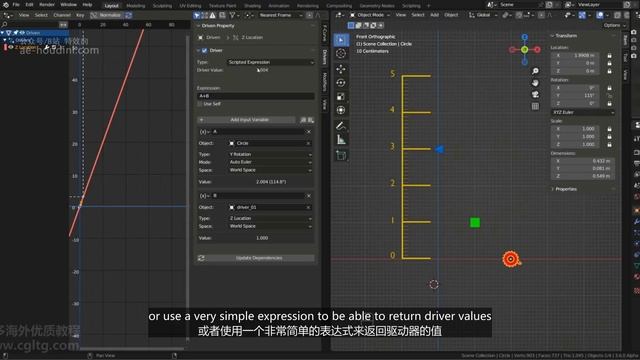Clear the Circle object field
640x360 pixels.
pyautogui.click(x=308, y=143)
